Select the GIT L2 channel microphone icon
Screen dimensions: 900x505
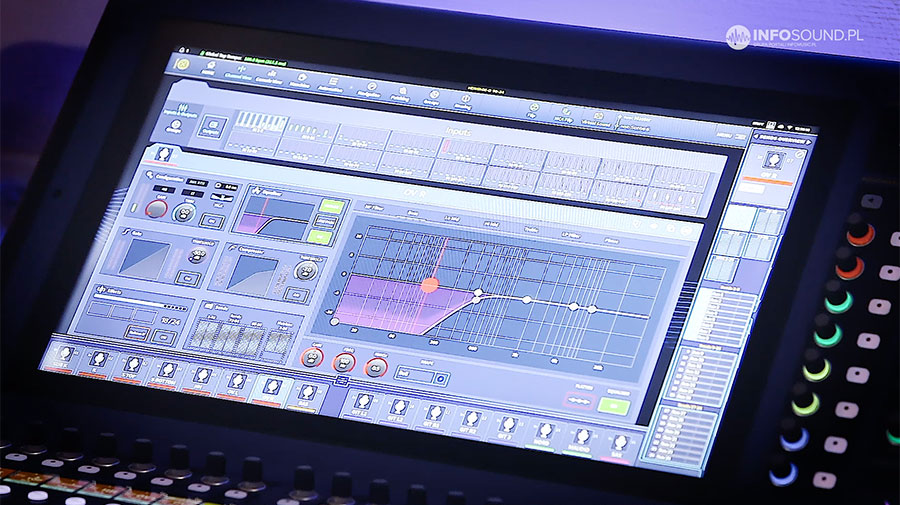[x=398, y=407]
